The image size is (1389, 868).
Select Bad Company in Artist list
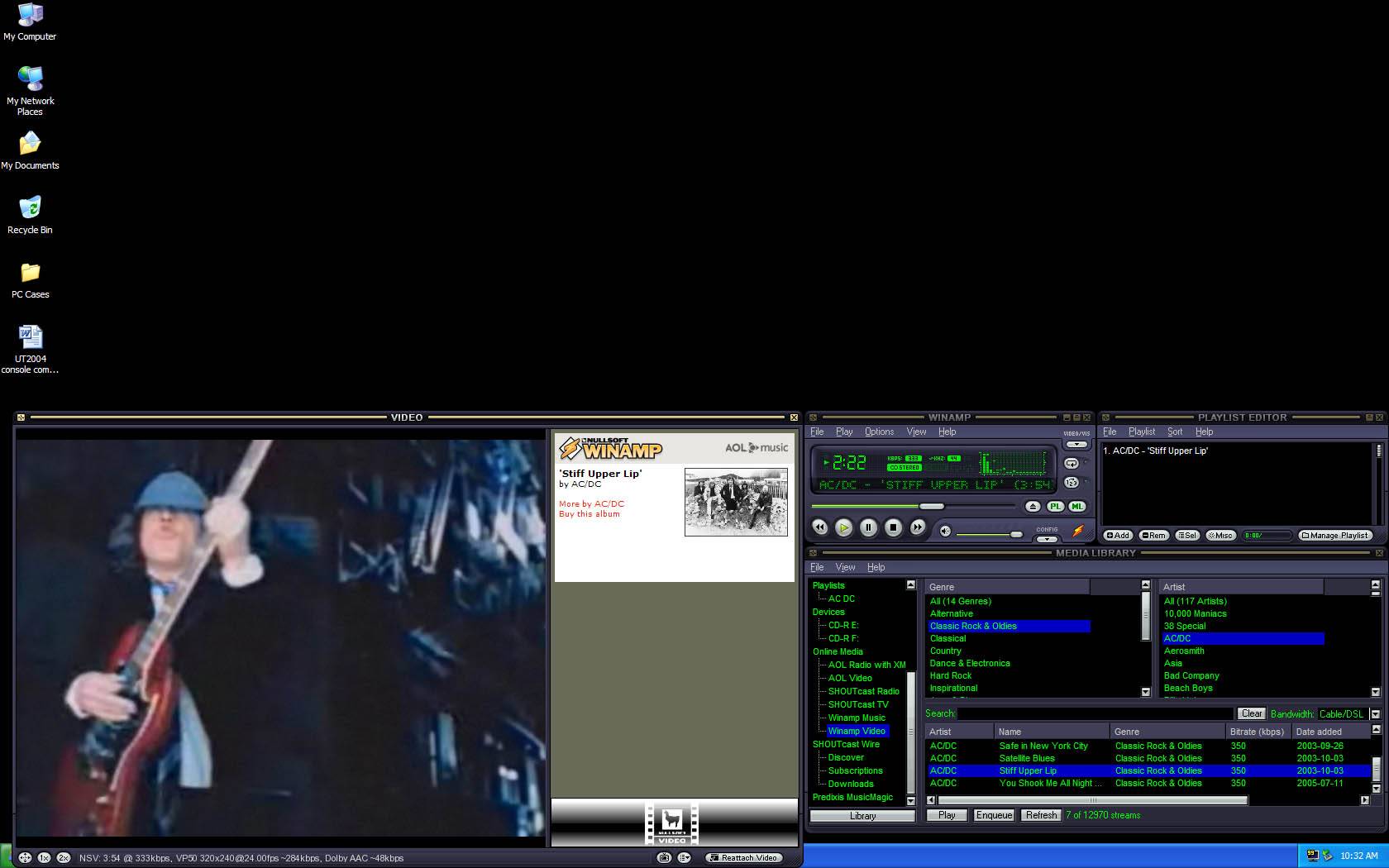(1191, 675)
